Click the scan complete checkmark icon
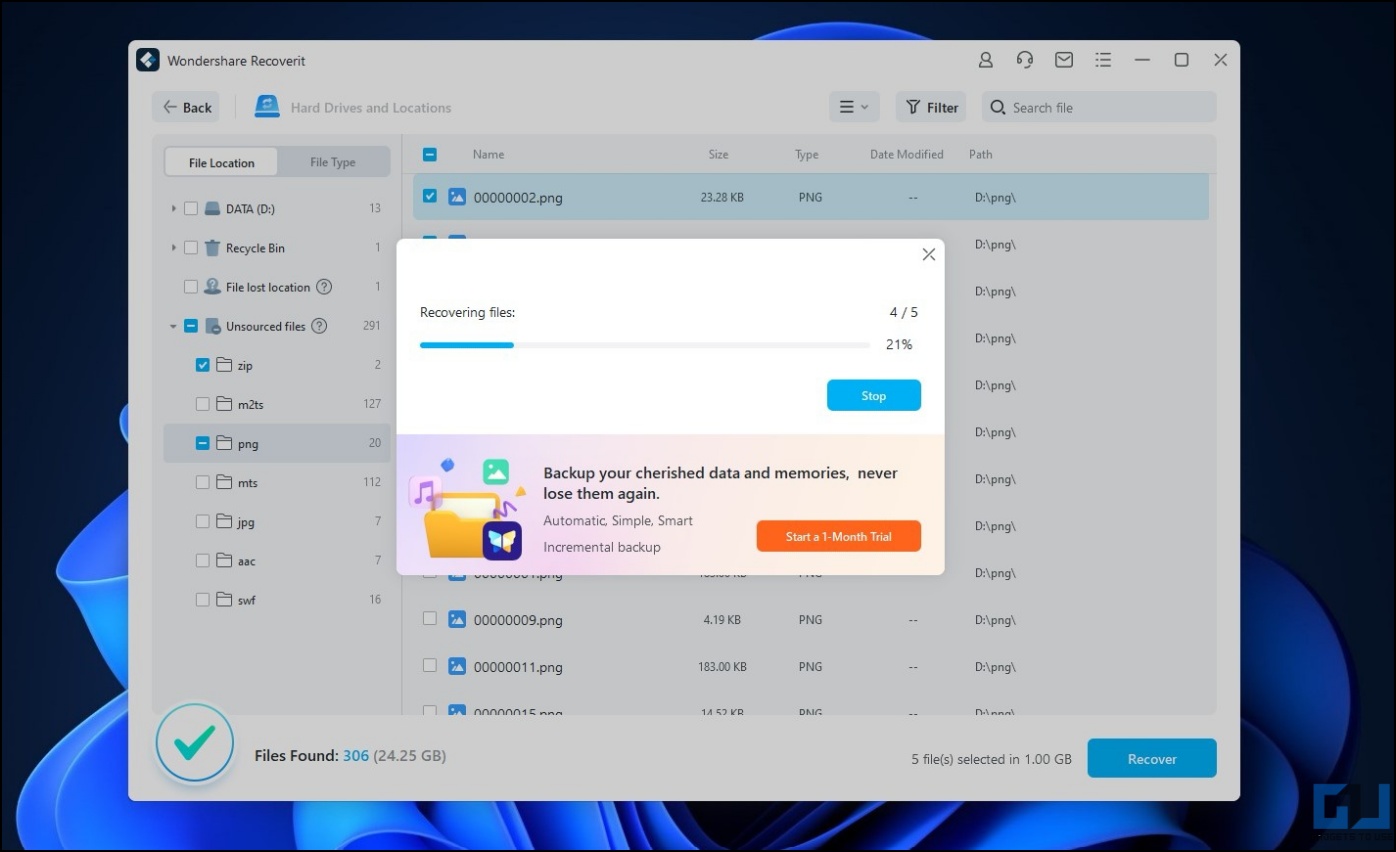 click(x=195, y=742)
